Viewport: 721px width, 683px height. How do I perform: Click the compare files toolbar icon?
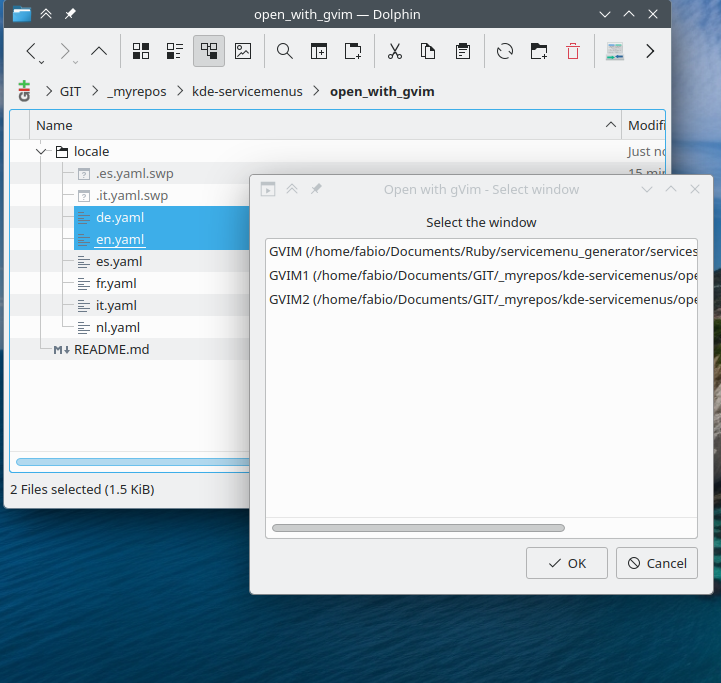615,51
